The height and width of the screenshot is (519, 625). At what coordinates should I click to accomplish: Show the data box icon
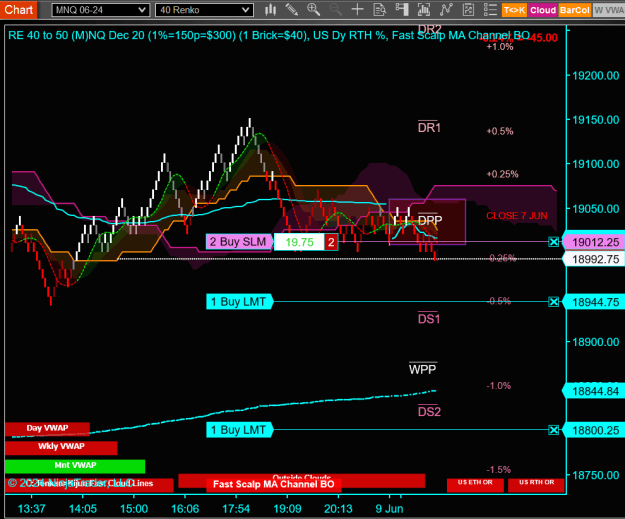click(379, 10)
